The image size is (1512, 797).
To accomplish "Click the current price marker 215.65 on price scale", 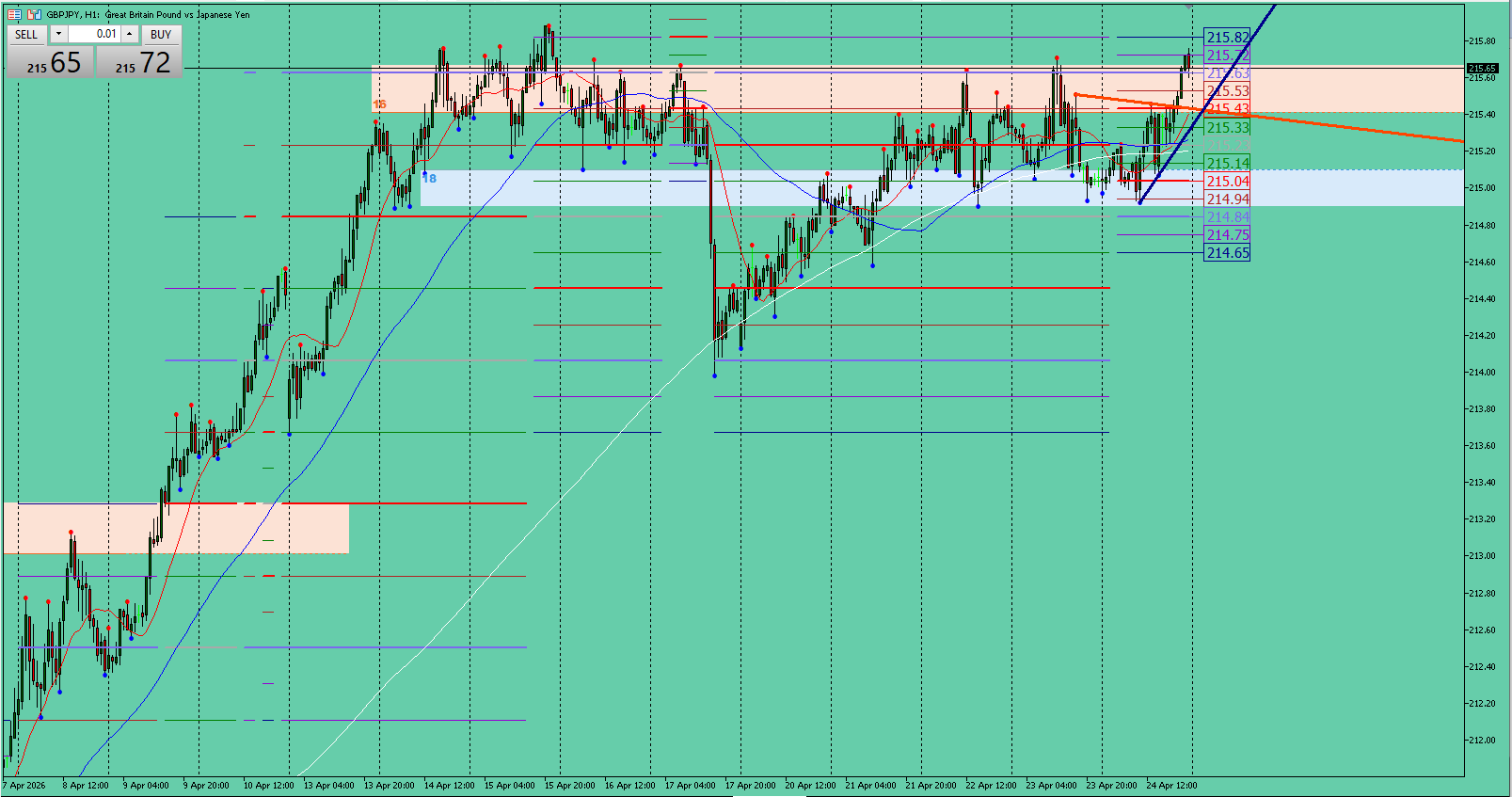I will click(x=1483, y=69).
